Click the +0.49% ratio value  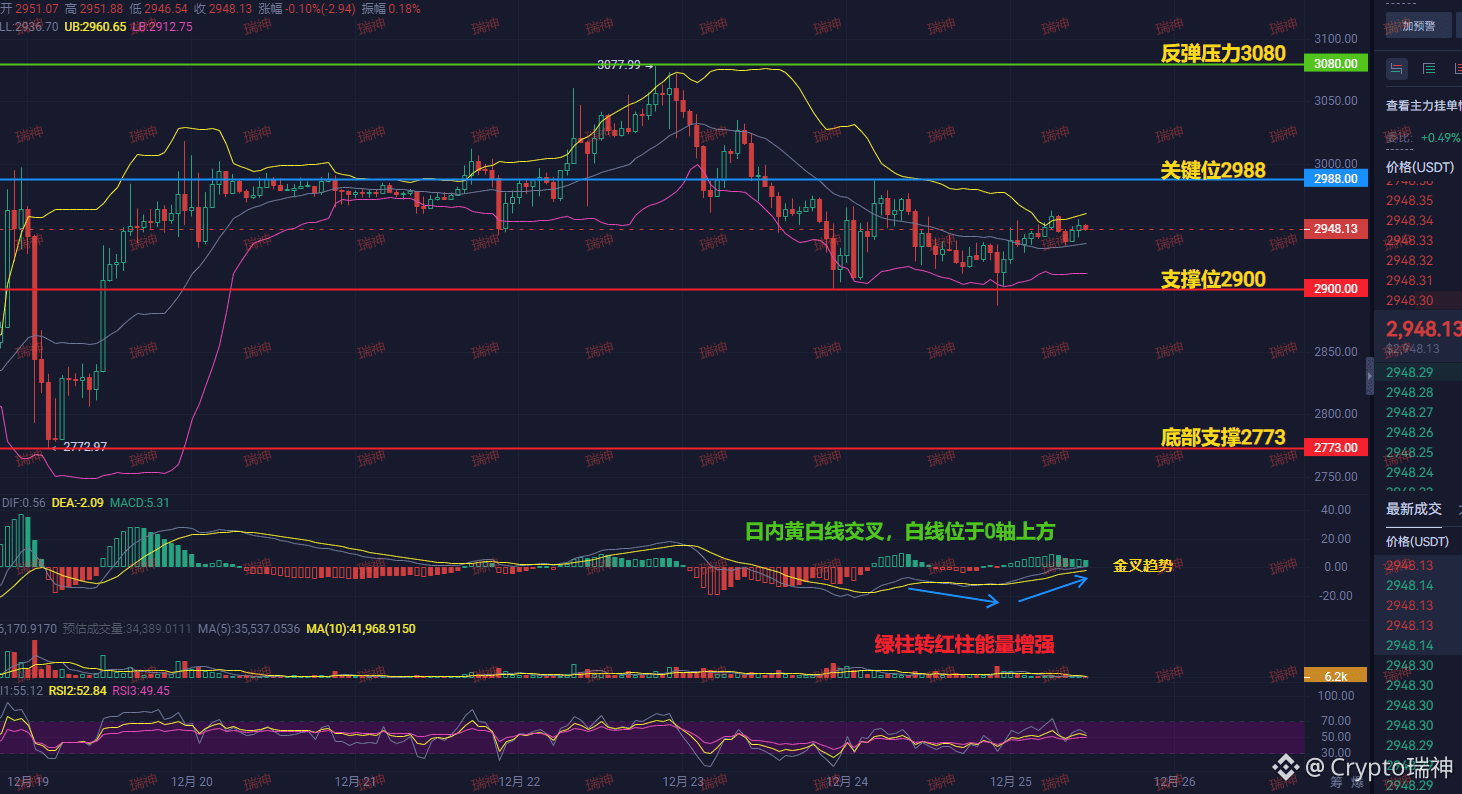pos(1440,138)
